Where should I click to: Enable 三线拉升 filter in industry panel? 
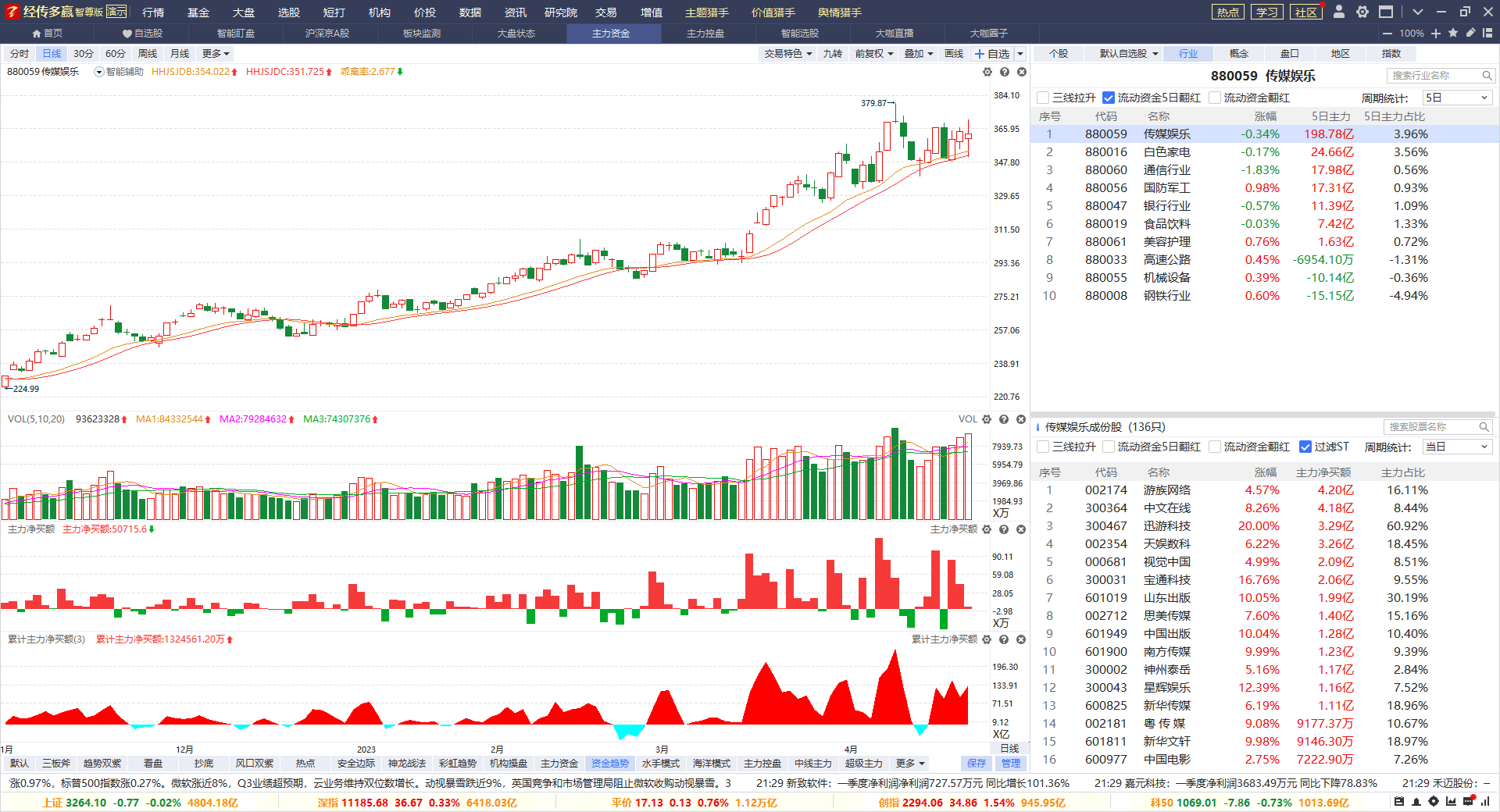1043,98
